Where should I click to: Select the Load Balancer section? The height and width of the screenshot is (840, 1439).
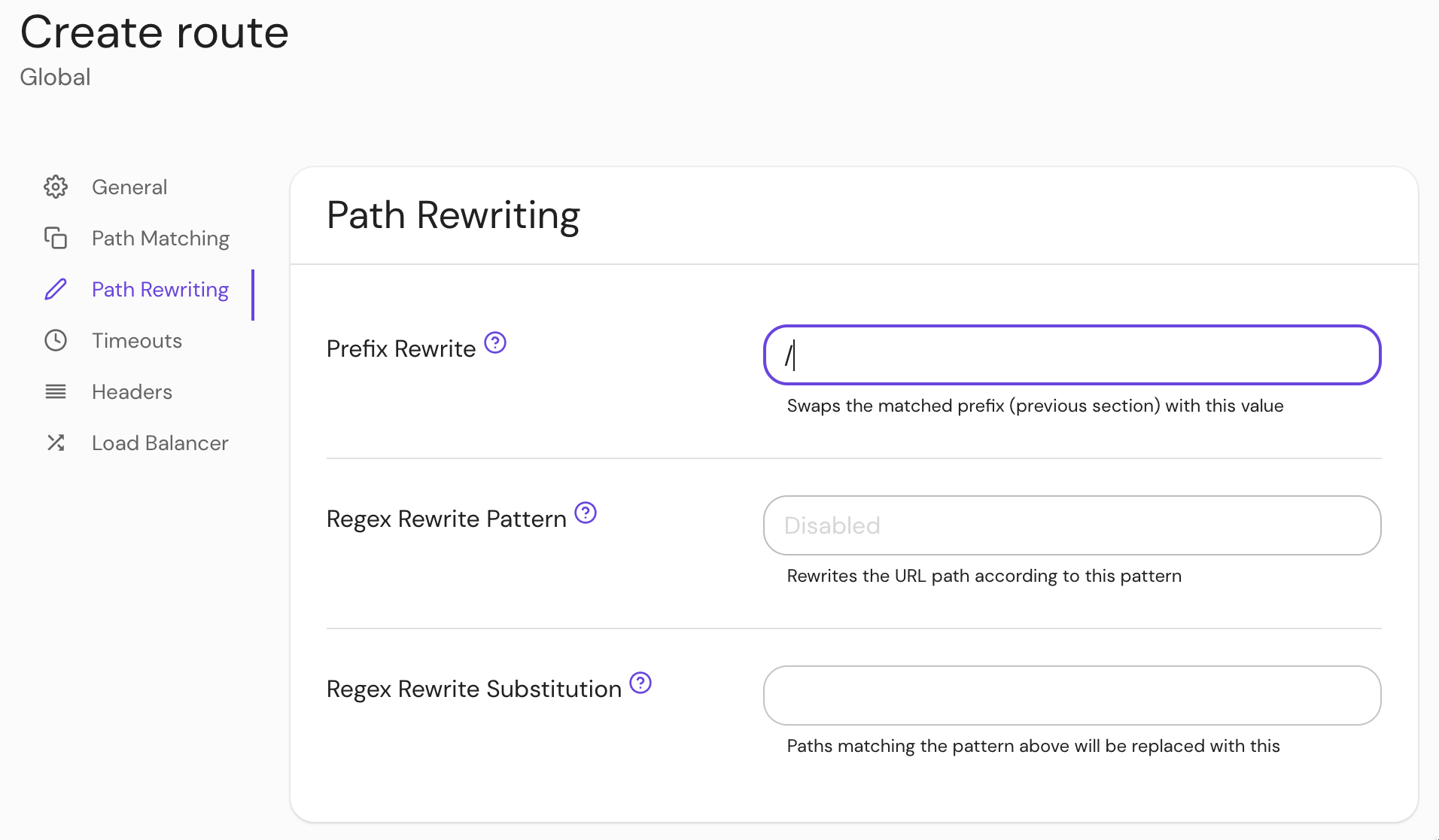pos(160,443)
